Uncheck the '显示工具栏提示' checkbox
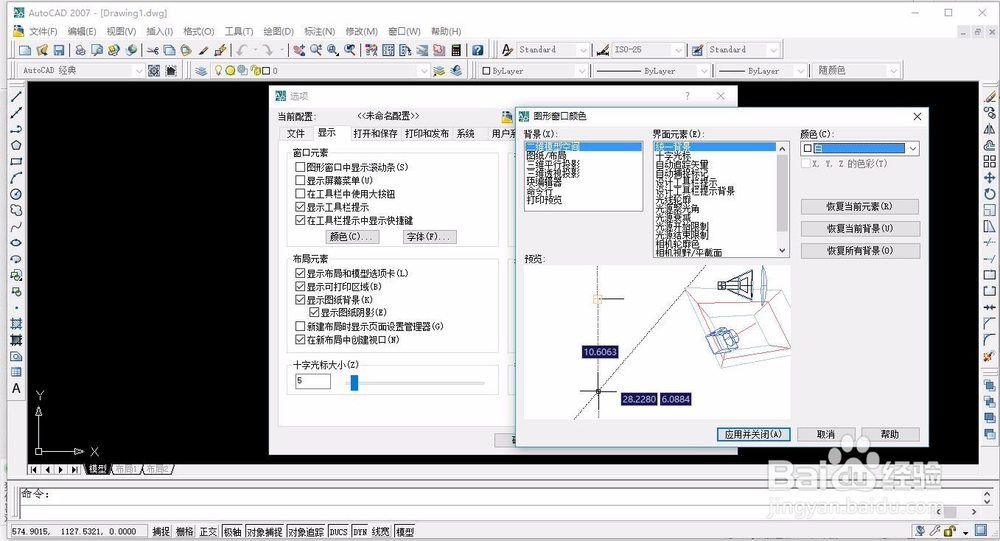The width and height of the screenshot is (1000, 541). (x=300, y=207)
